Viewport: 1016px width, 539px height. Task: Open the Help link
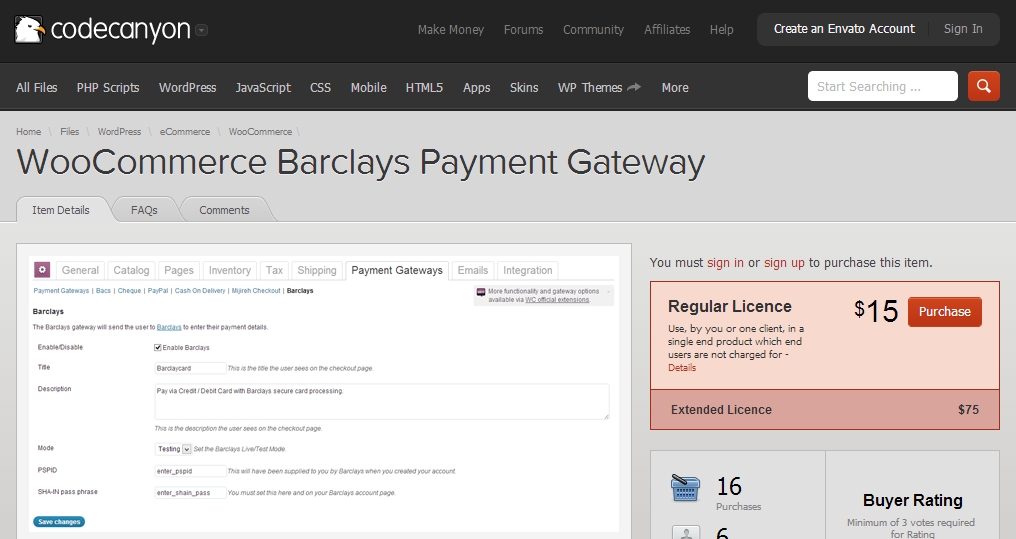point(721,30)
